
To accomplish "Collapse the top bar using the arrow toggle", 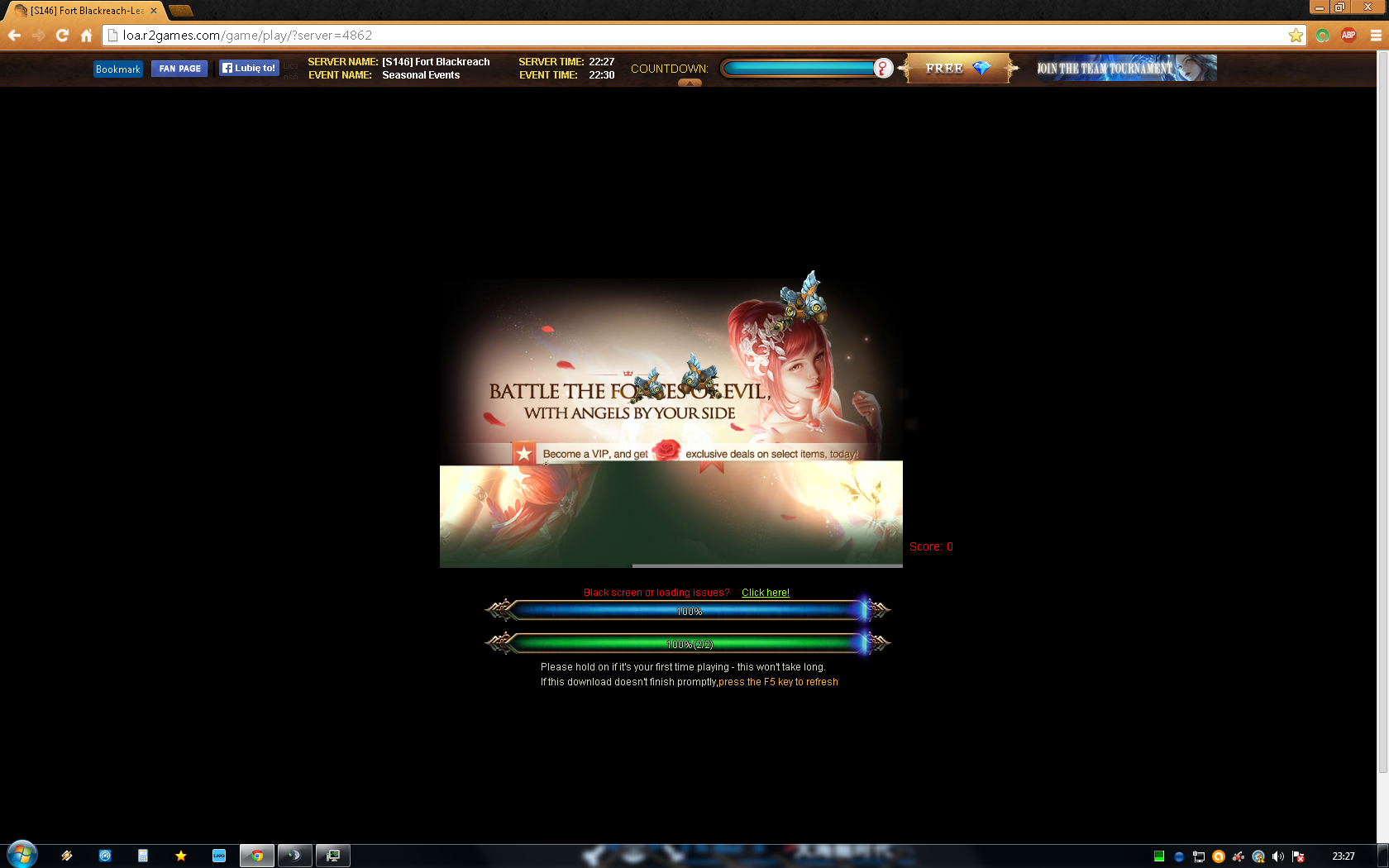I will coord(690,83).
